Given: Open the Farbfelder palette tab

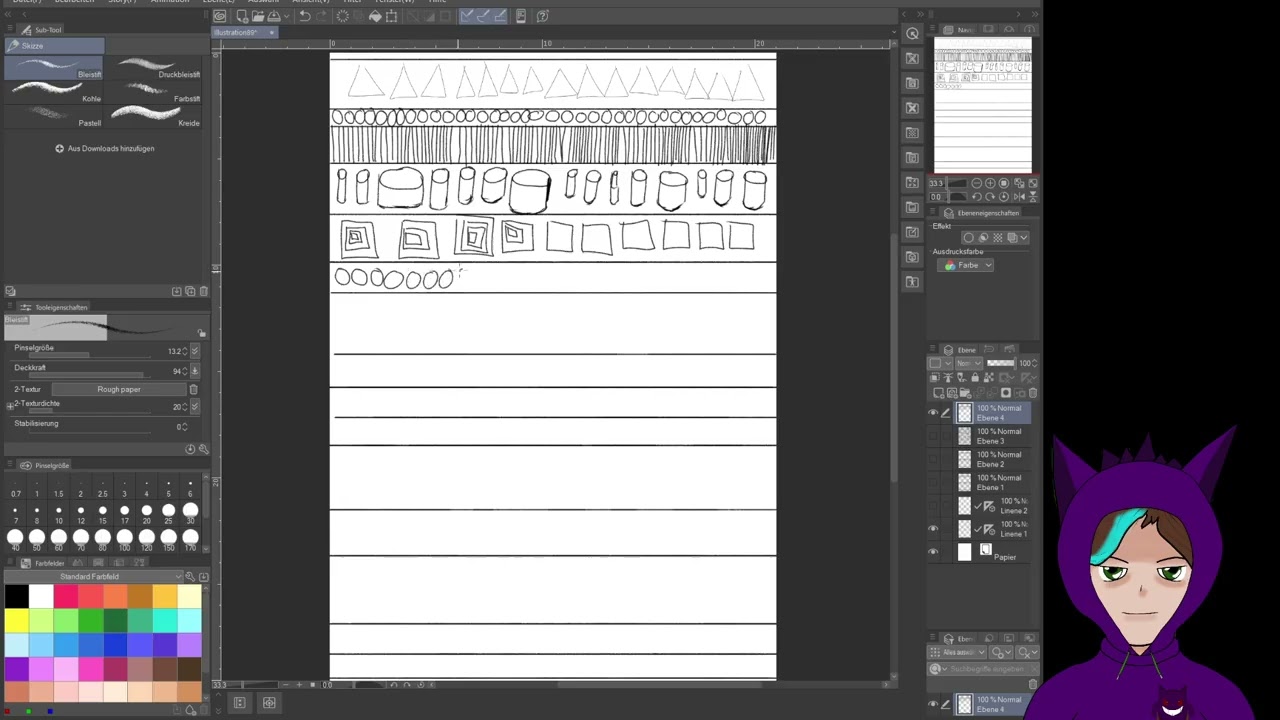Looking at the screenshot, I should [x=45, y=563].
